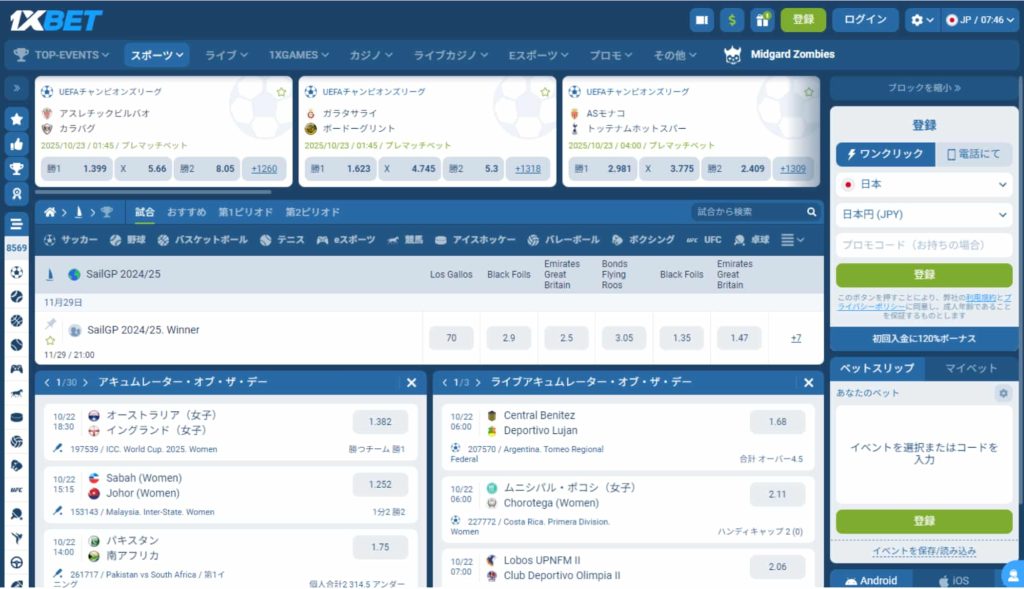Toggle favorite star for SailGP Winner event

[x=50, y=341]
